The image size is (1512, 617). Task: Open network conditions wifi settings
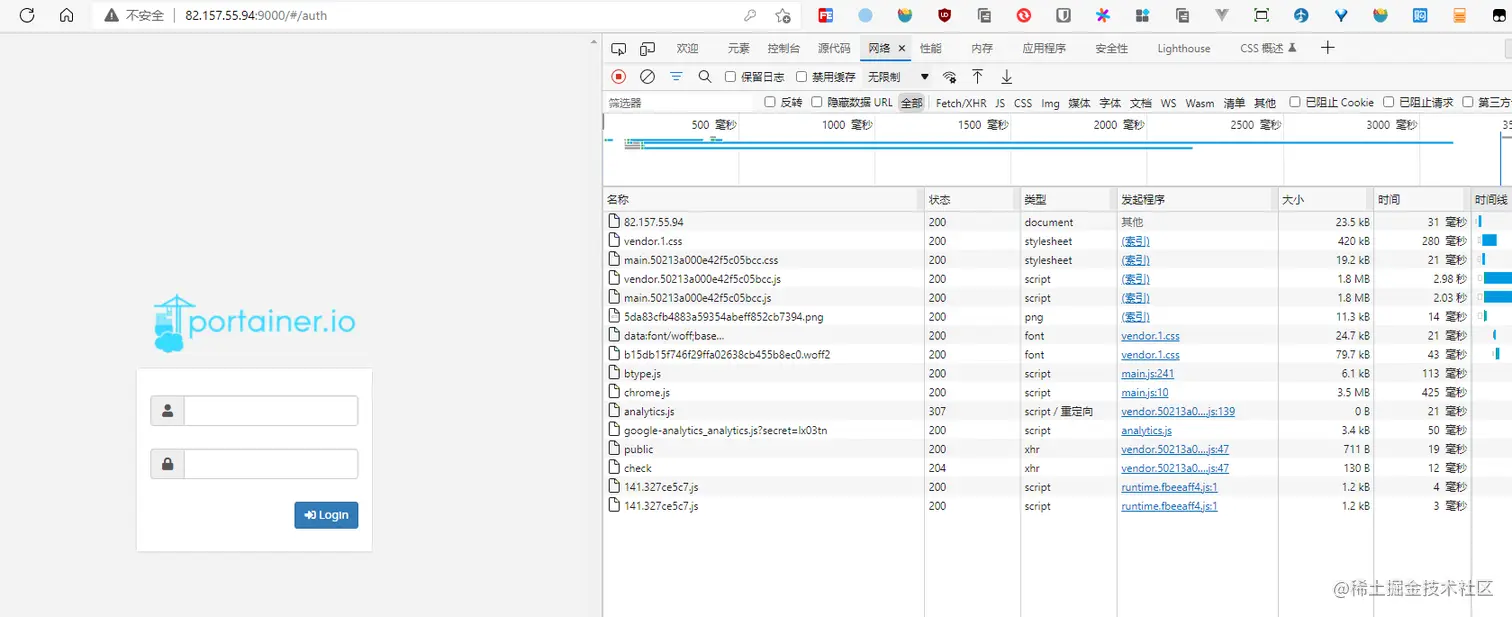click(950, 77)
